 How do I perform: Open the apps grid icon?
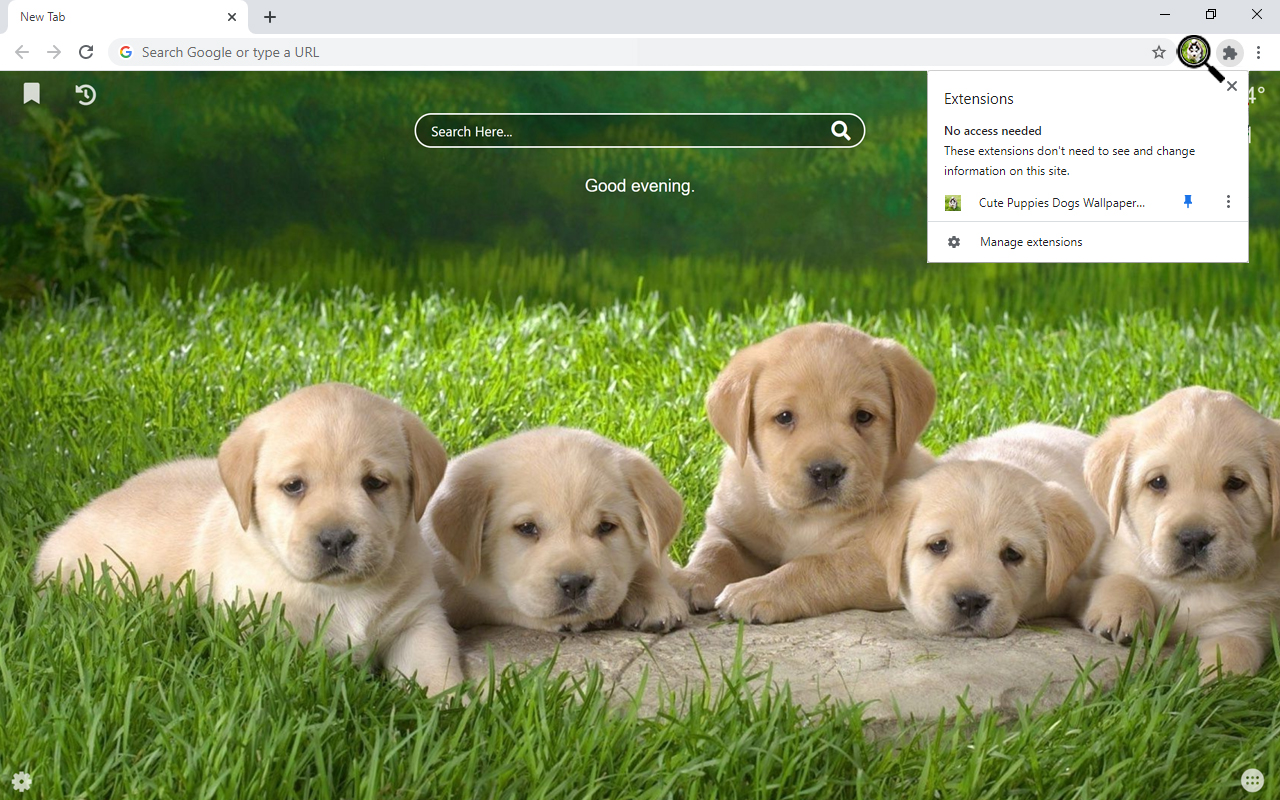1252,780
